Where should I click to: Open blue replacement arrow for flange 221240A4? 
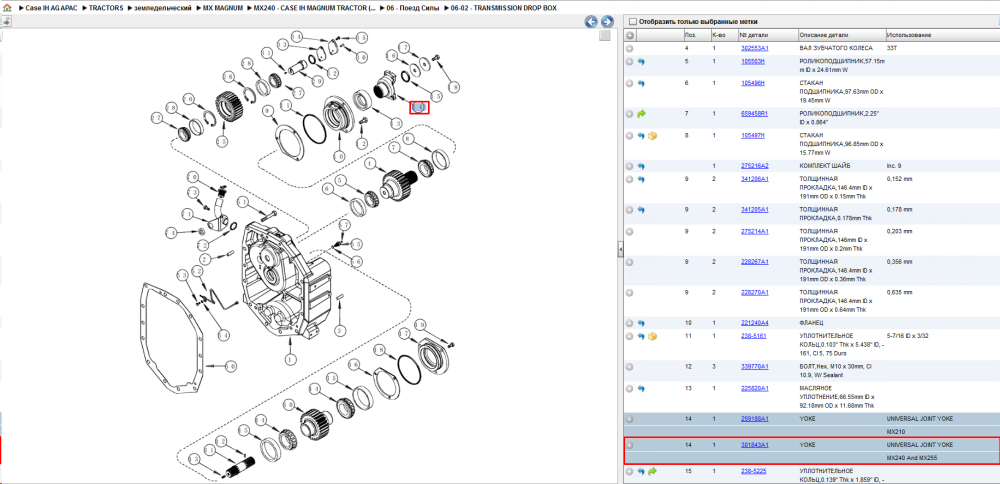(x=641, y=323)
